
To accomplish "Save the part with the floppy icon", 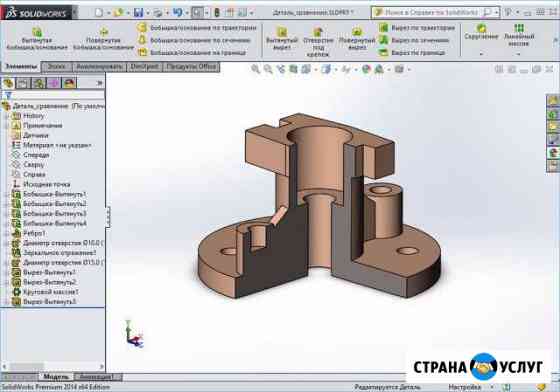I will 138,13.
